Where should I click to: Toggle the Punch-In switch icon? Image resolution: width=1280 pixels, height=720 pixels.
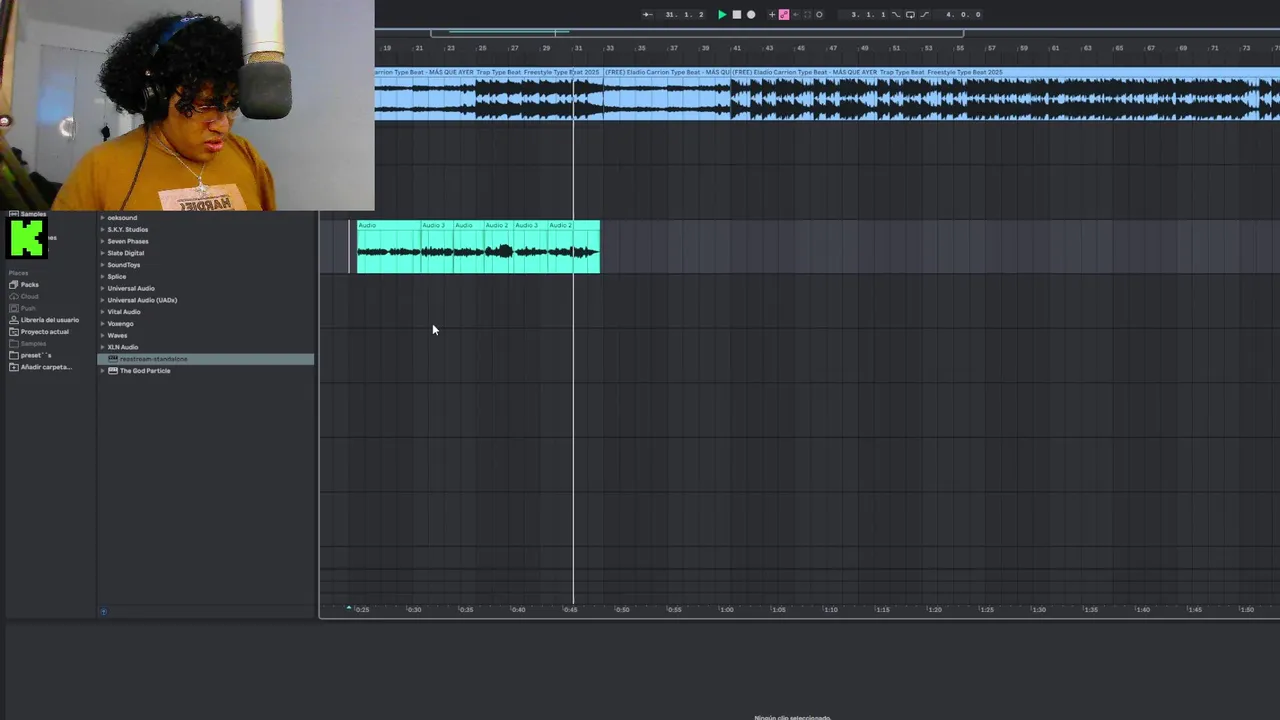point(896,14)
